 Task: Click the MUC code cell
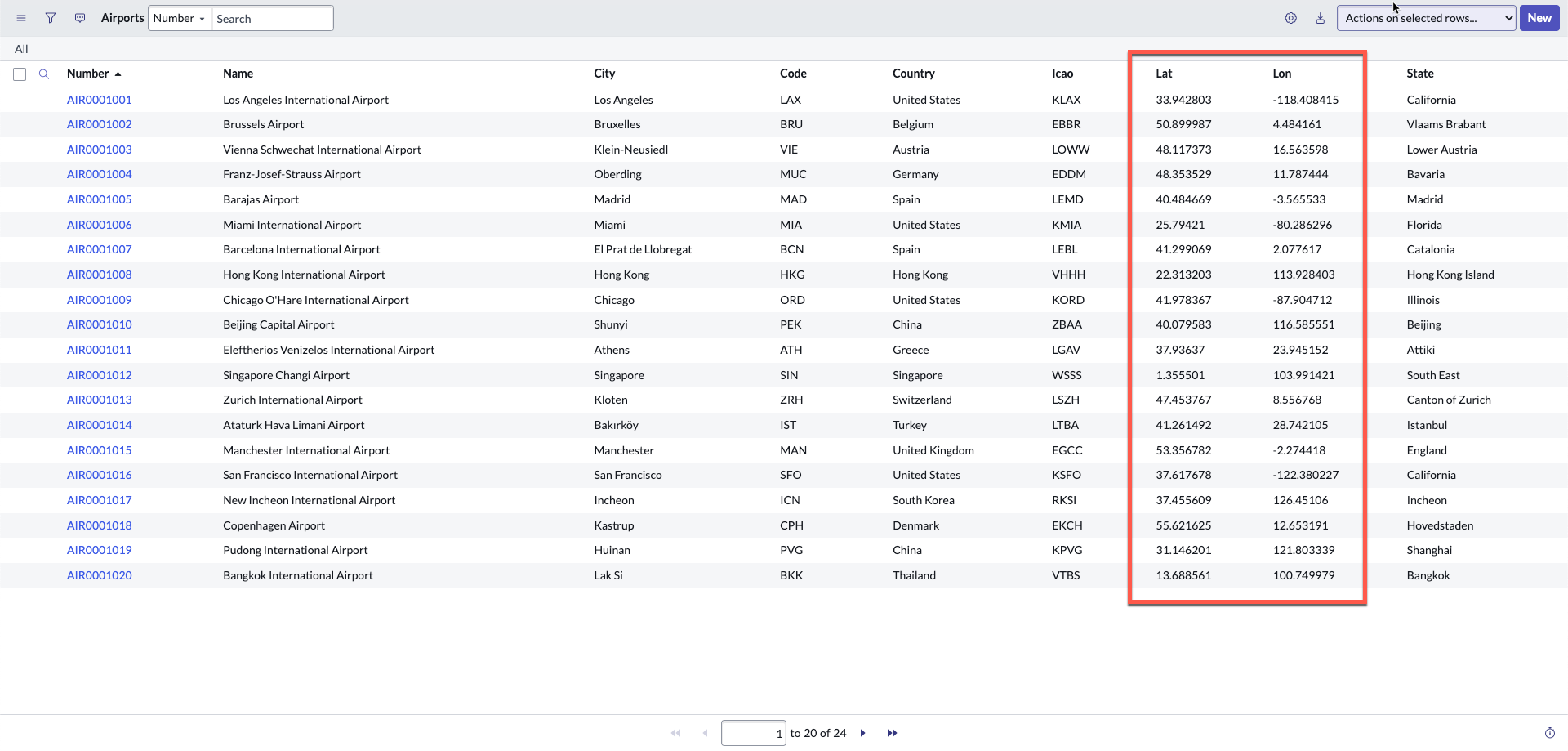(x=793, y=174)
